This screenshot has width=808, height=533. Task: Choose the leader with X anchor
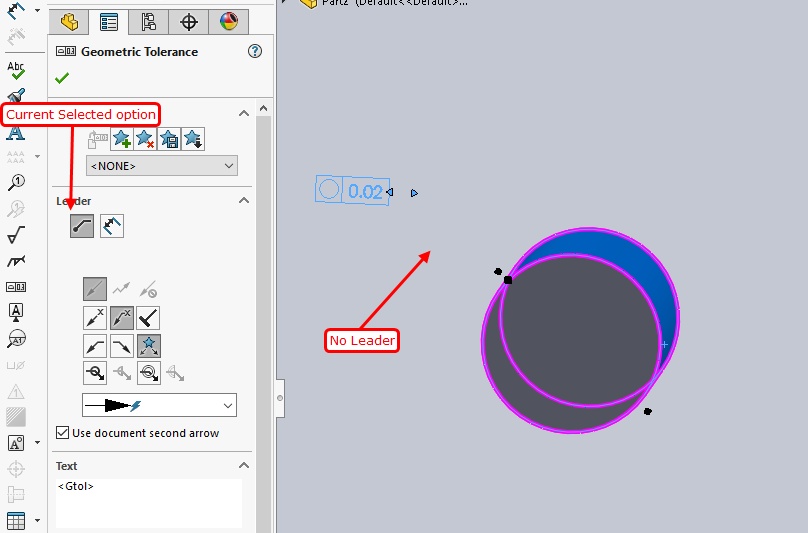95,318
